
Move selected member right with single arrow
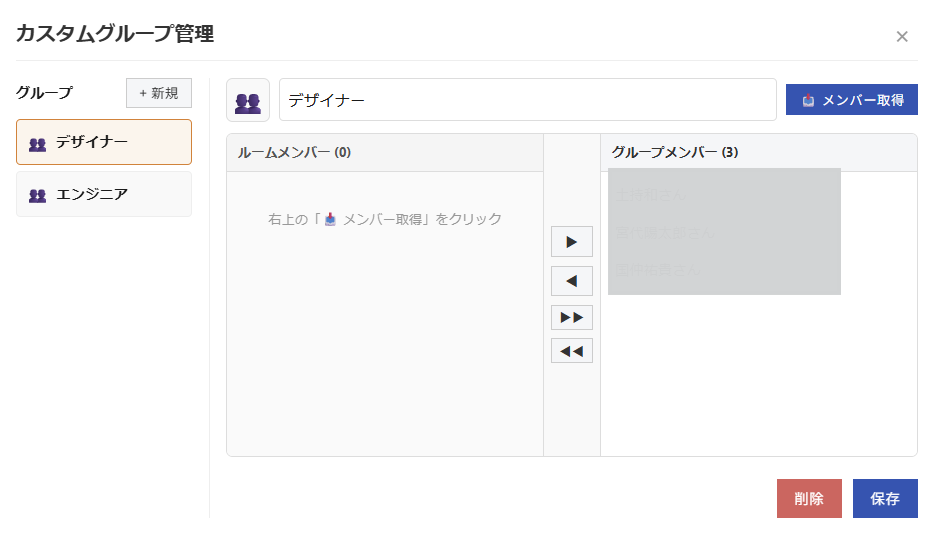[571, 241]
